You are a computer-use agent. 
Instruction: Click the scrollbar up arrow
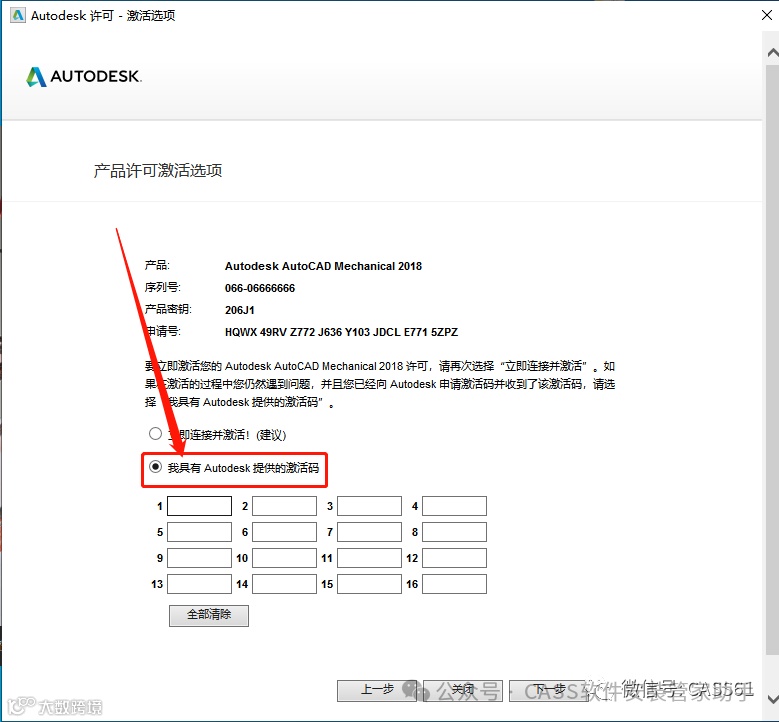tap(772, 52)
